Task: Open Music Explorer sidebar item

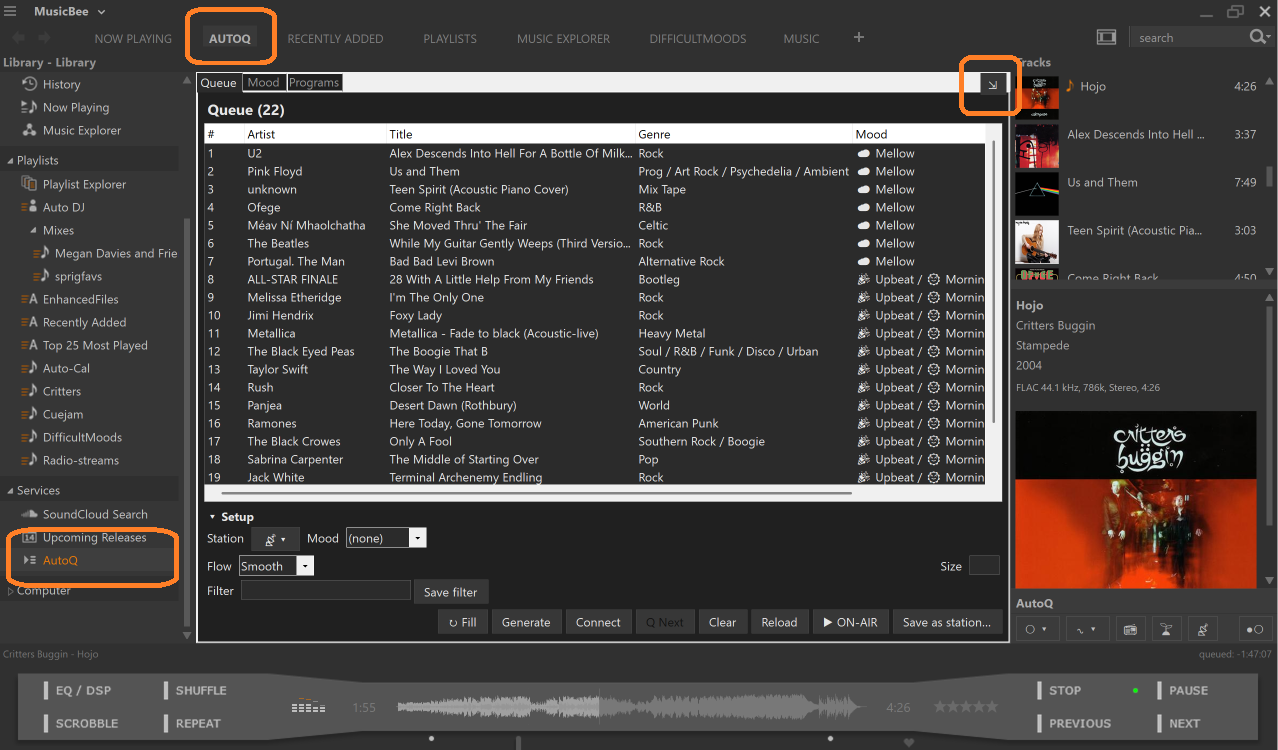Action: point(82,130)
